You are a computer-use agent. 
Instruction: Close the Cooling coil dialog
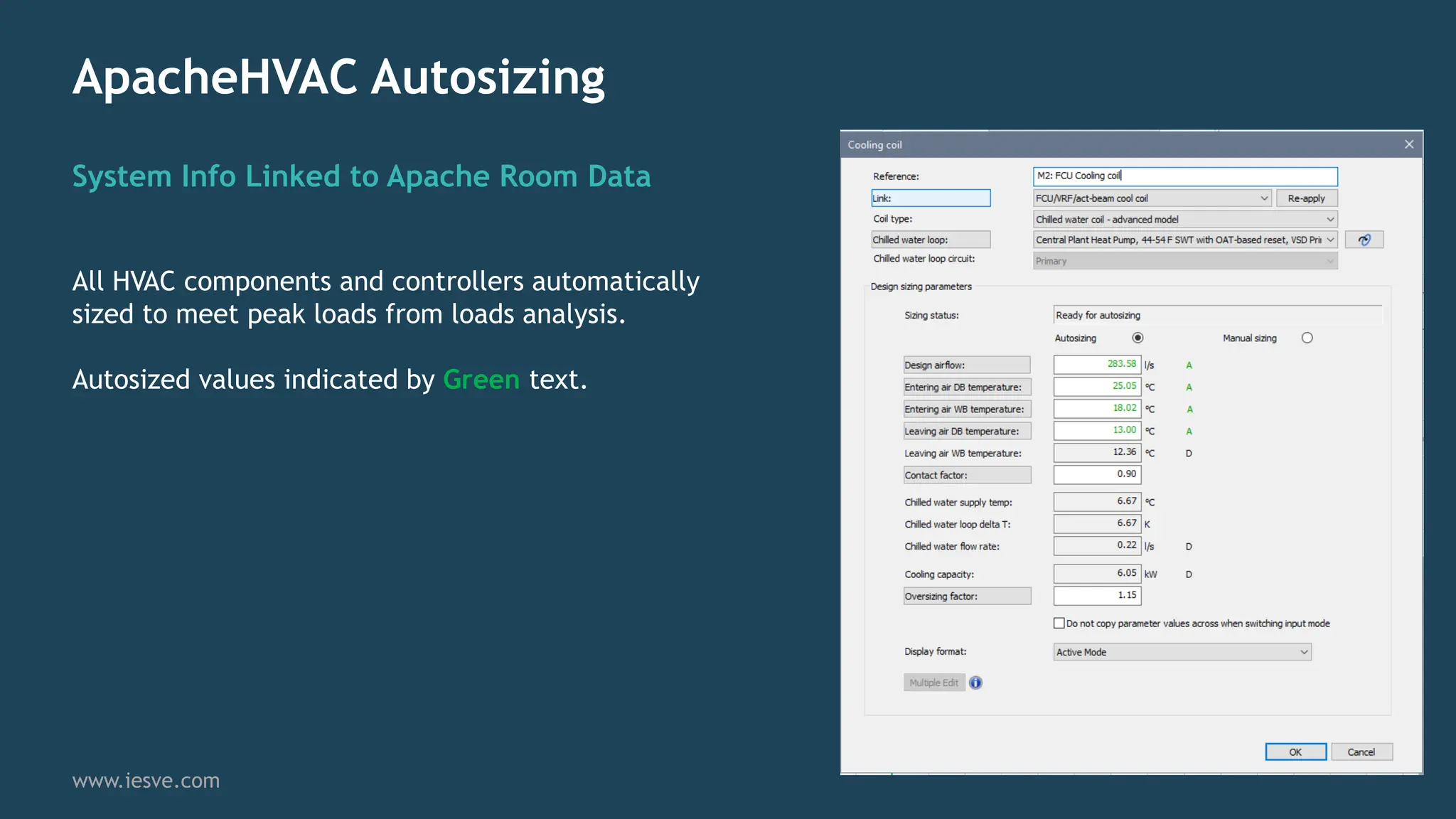pyautogui.click(x=1408, y=144)
